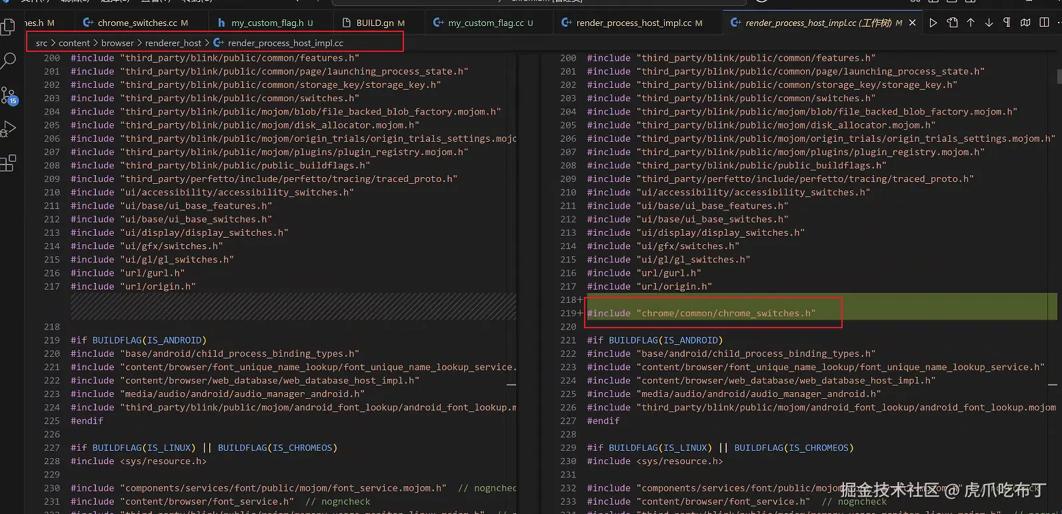This screenshot has height=514, width=1062.
Task: Toggle whitespace trimming with pilcrow icon
Action: pos(1007,23)
